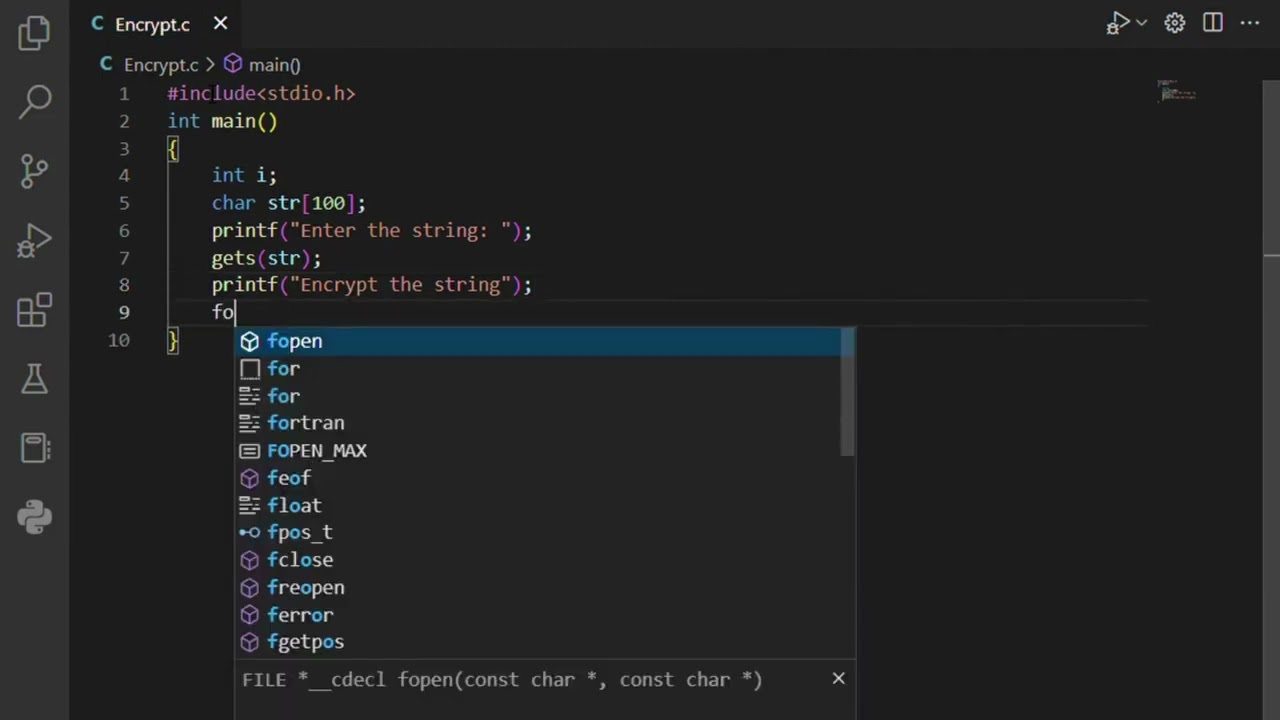This screenshot has width=1280, height=720.
Task: Choose the fopen suggestion
Action: point(545,342)
